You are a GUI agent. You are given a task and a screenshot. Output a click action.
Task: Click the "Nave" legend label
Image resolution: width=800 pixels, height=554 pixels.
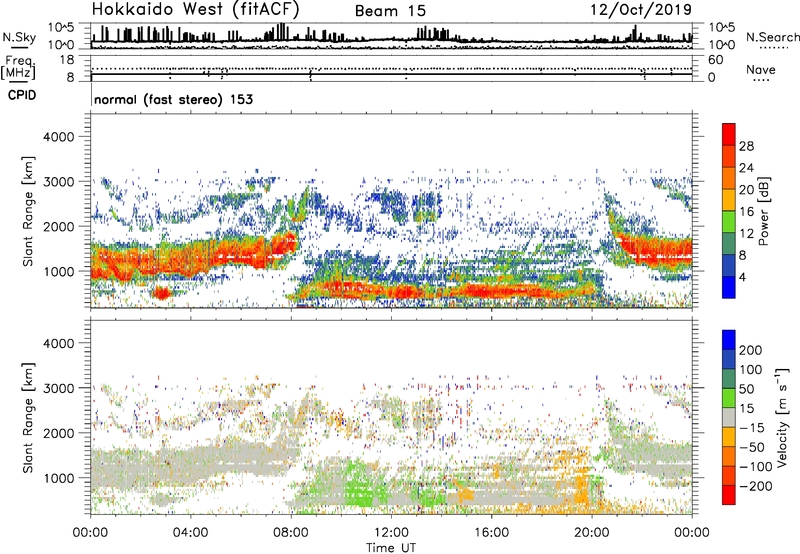coord(760,69)
